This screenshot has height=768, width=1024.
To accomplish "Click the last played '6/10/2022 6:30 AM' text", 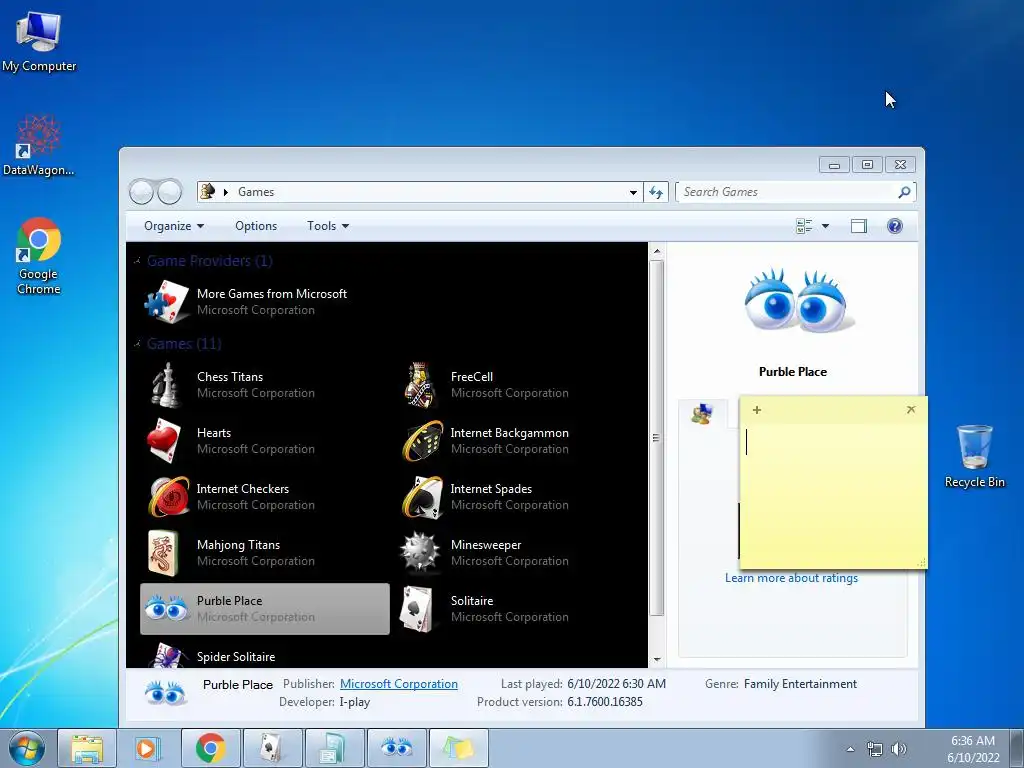I will tap(616, 684).
